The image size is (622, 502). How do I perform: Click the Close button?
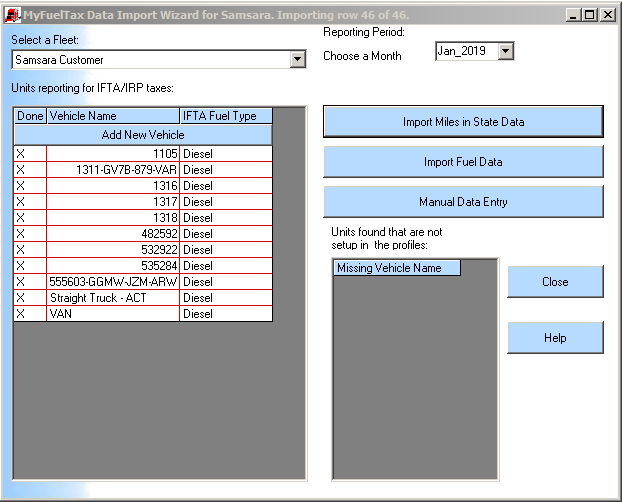click(x=555, y=282)
